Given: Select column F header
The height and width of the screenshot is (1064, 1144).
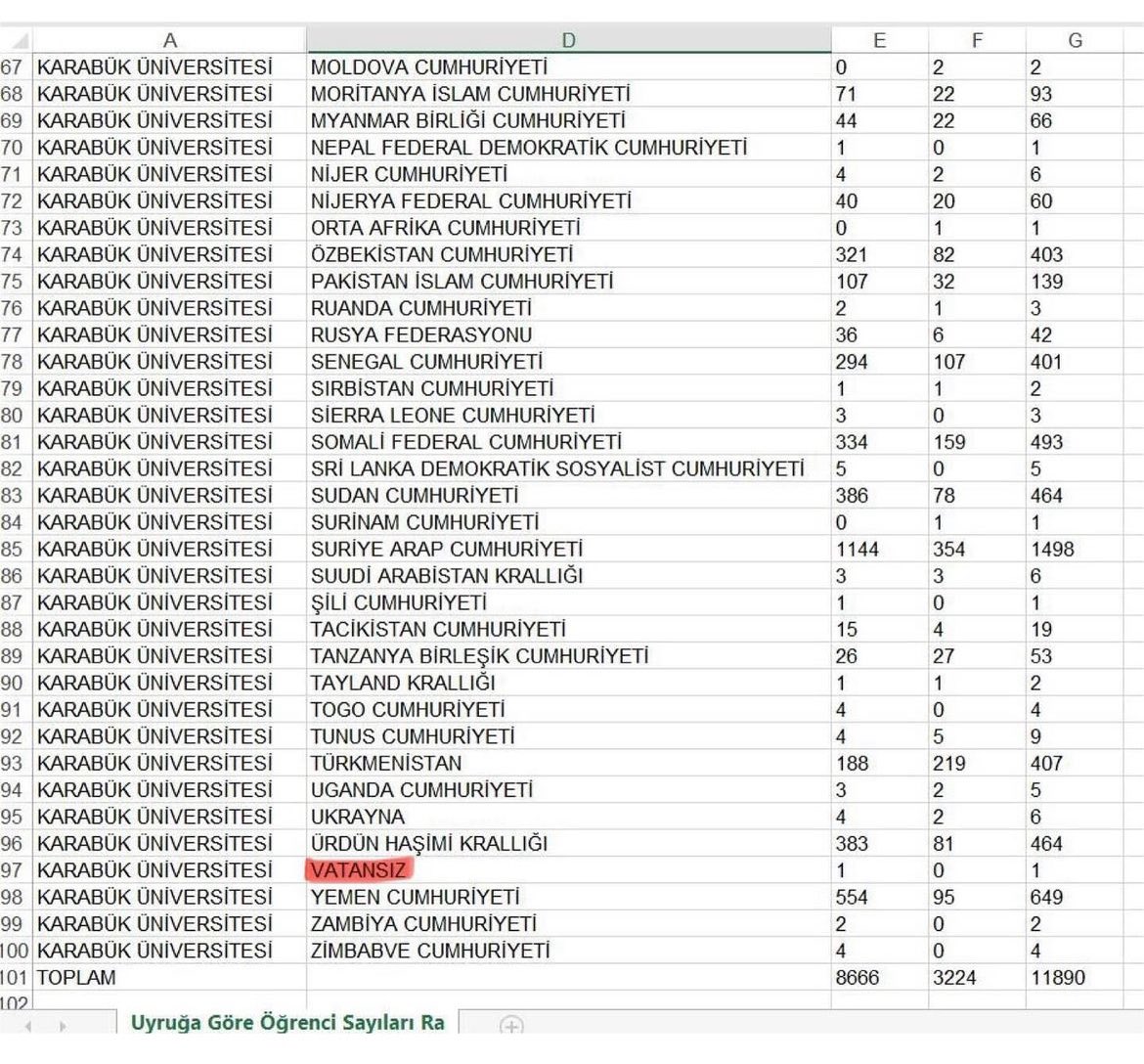Looking at the screenshot, I should pos(976,40).
